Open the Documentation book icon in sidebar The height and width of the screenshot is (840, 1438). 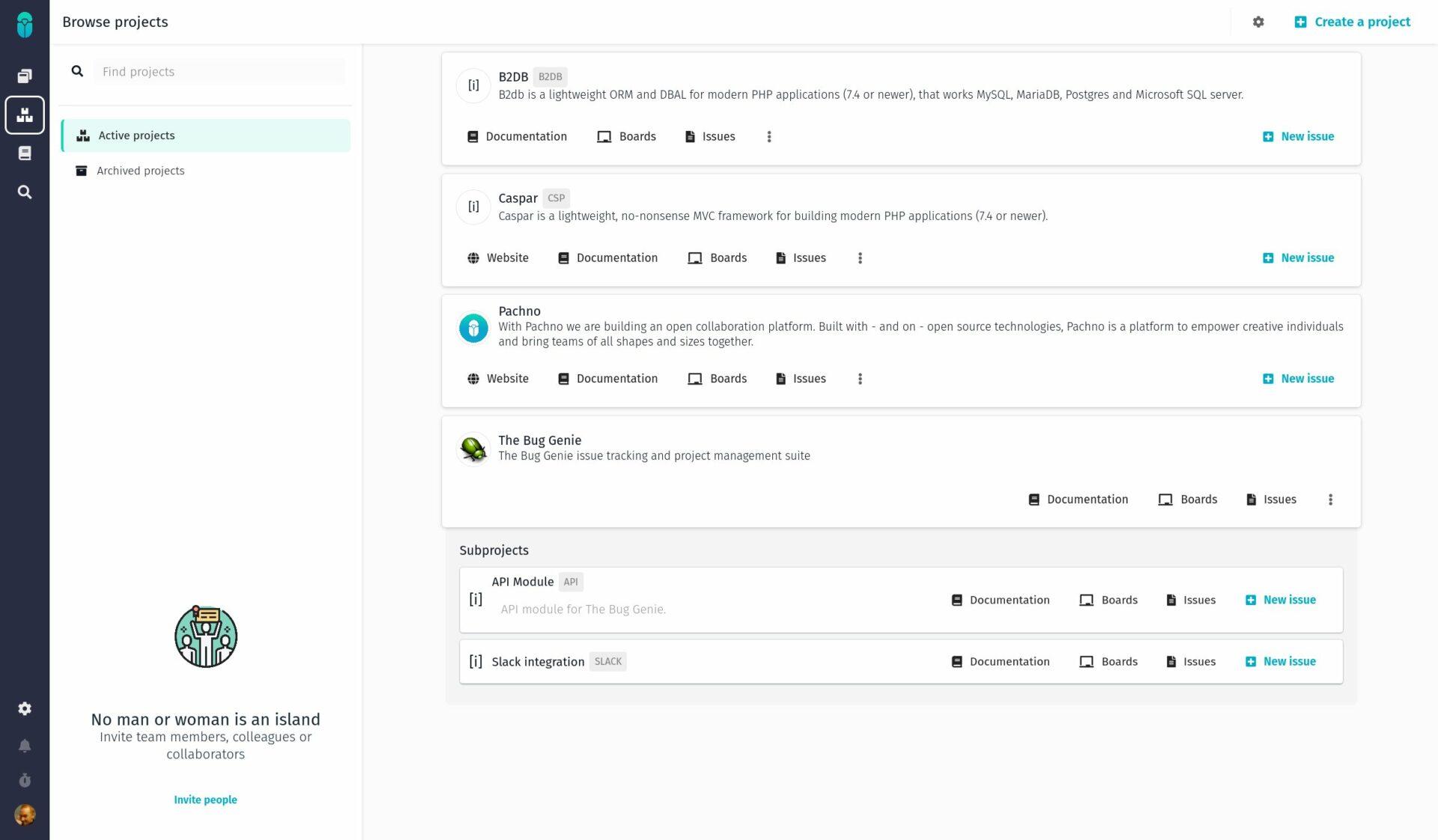pos(25,153)
